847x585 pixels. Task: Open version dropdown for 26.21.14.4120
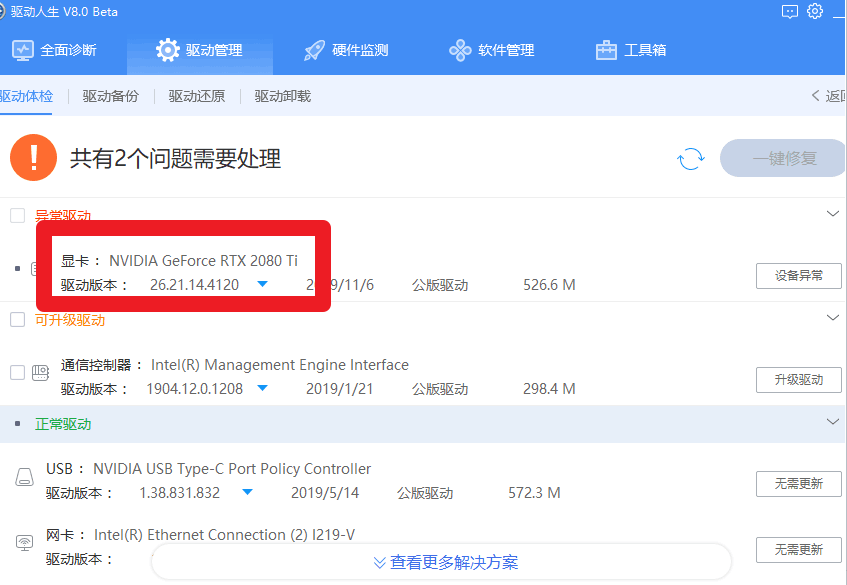[x=263, y=284]
